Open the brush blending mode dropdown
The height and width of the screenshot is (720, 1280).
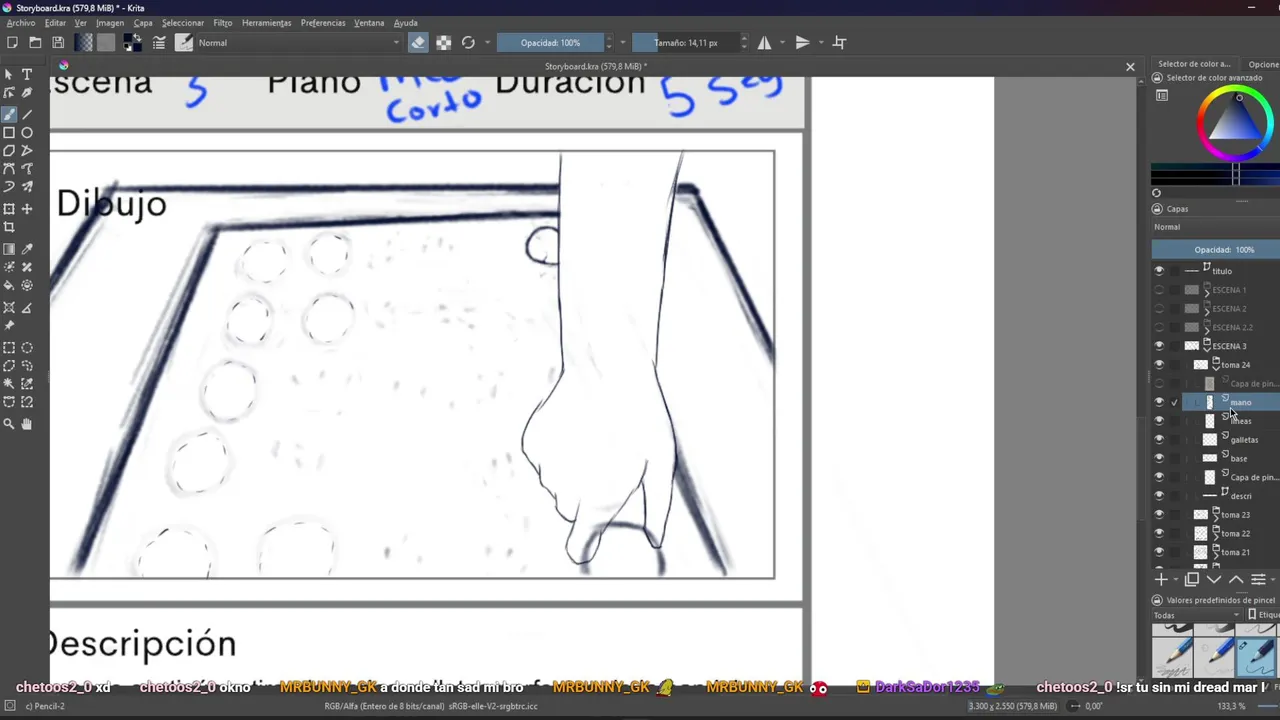pos(298,42)
